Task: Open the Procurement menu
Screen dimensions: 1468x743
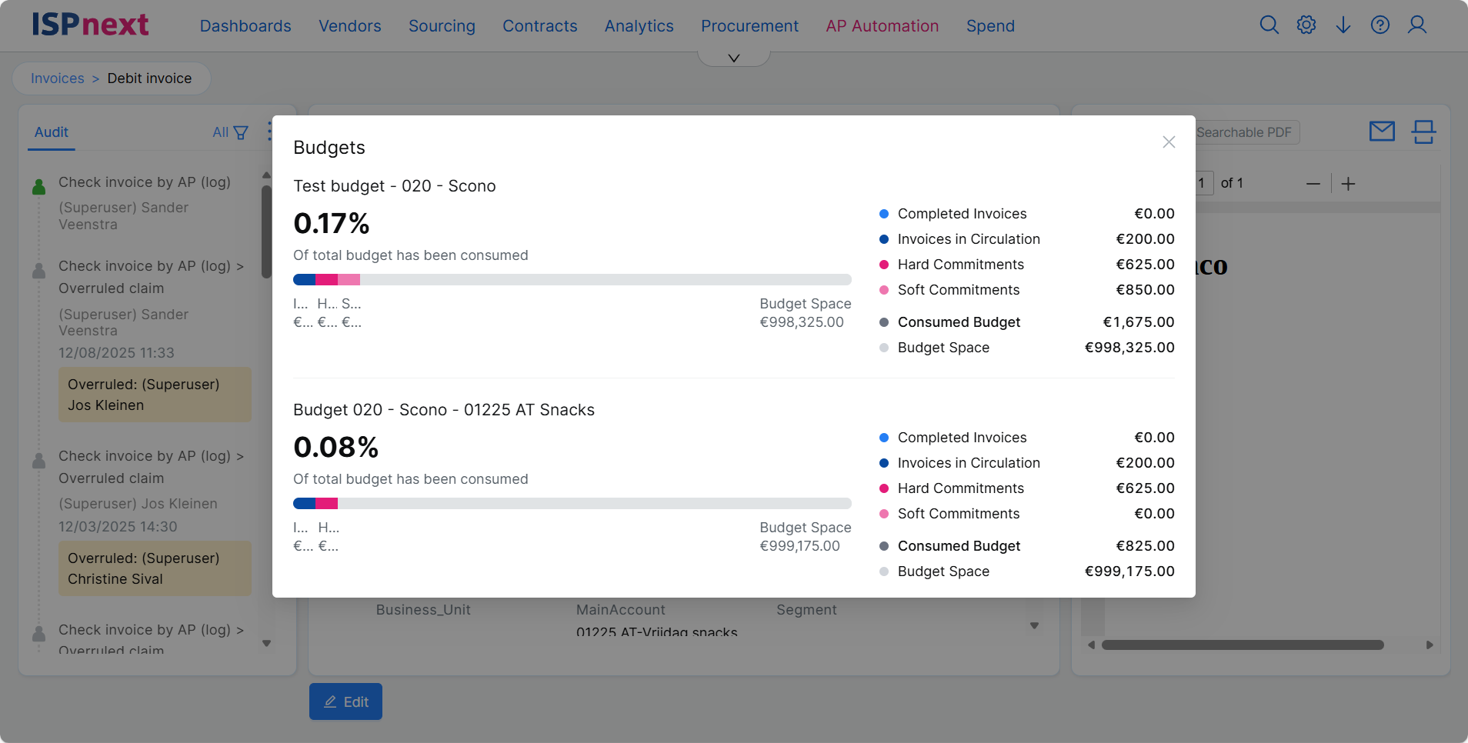Action: pyautogui.click(x=750, y=26)
